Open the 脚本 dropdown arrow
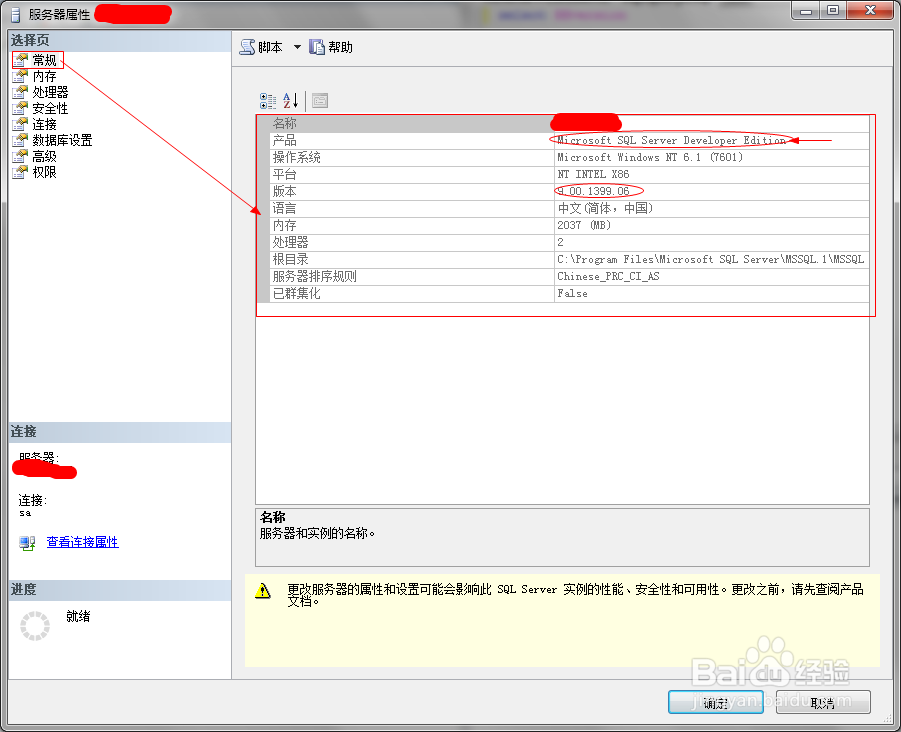Viewport: 901px width, 732px height. 296,46
